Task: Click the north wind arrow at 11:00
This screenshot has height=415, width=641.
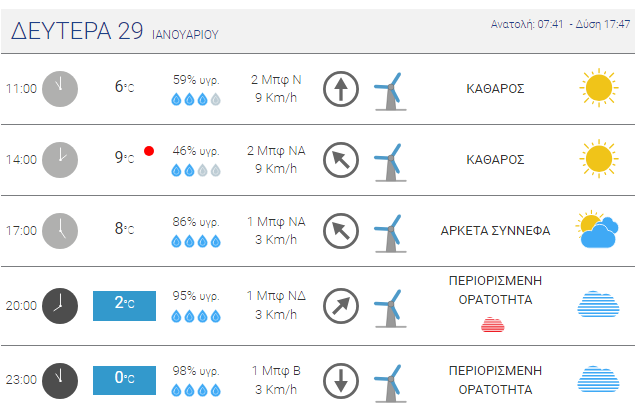Action: point(341,89)
